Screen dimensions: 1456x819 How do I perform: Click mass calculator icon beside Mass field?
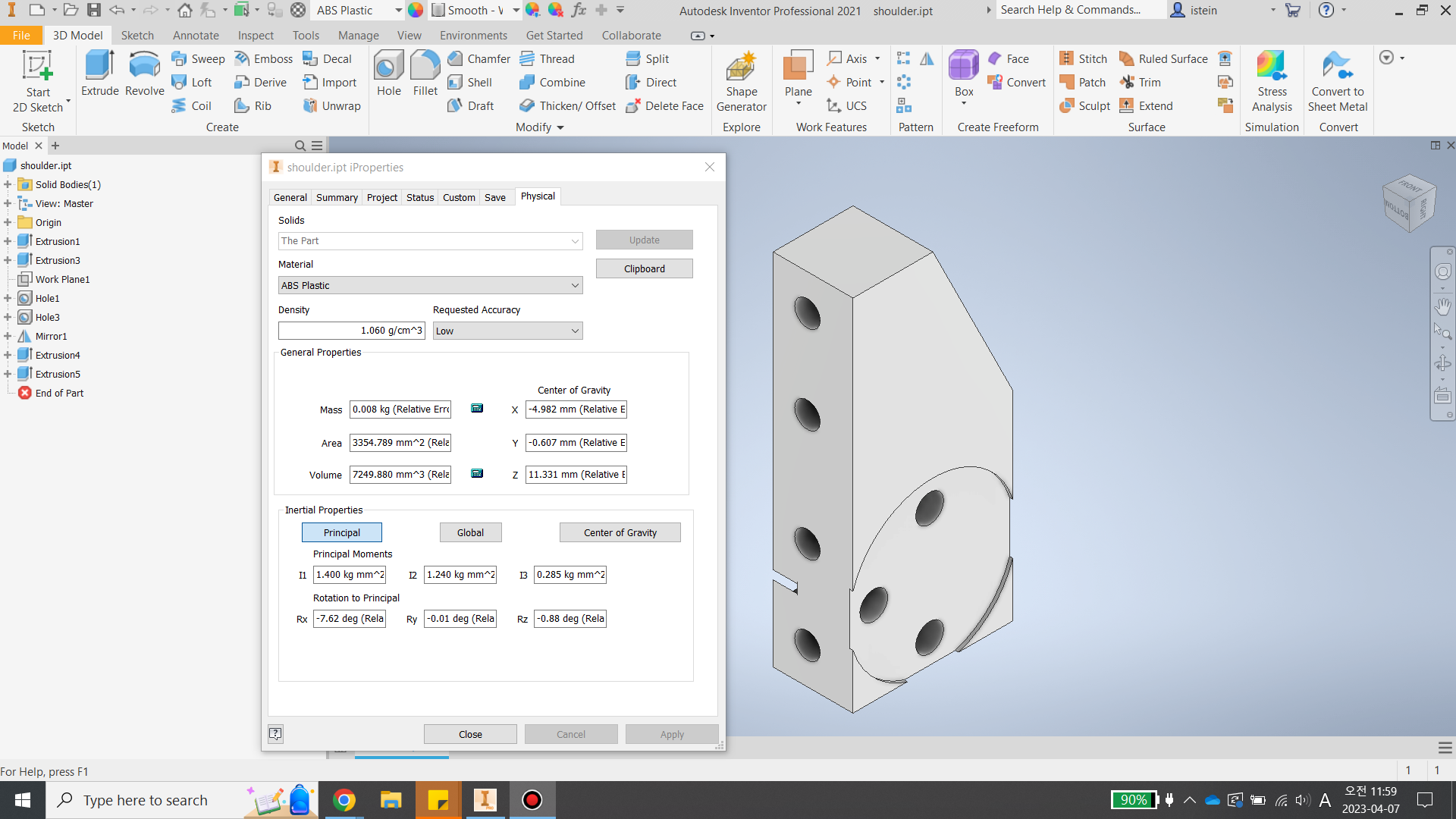(x=477, y=408)
